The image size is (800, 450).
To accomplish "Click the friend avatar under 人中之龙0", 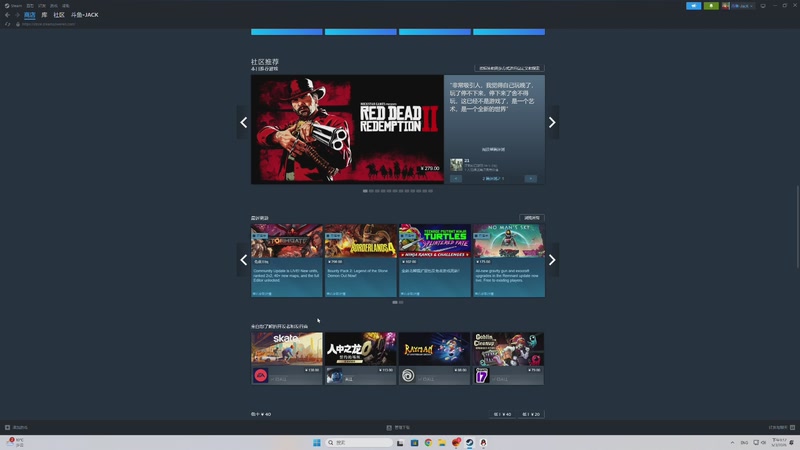I will click(334, 376).
